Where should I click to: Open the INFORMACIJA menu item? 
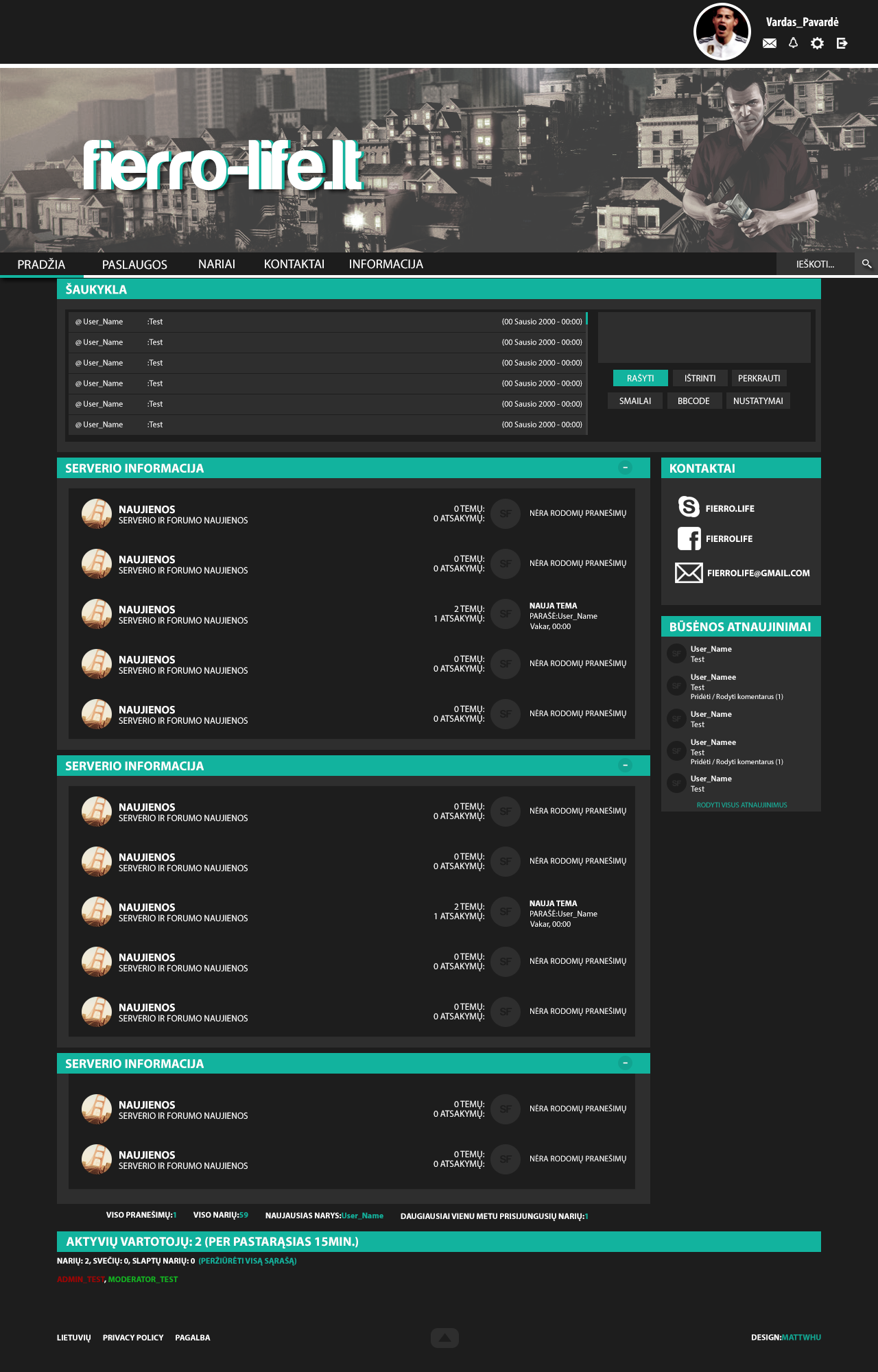pyautogui.click(x=386, y=264)
